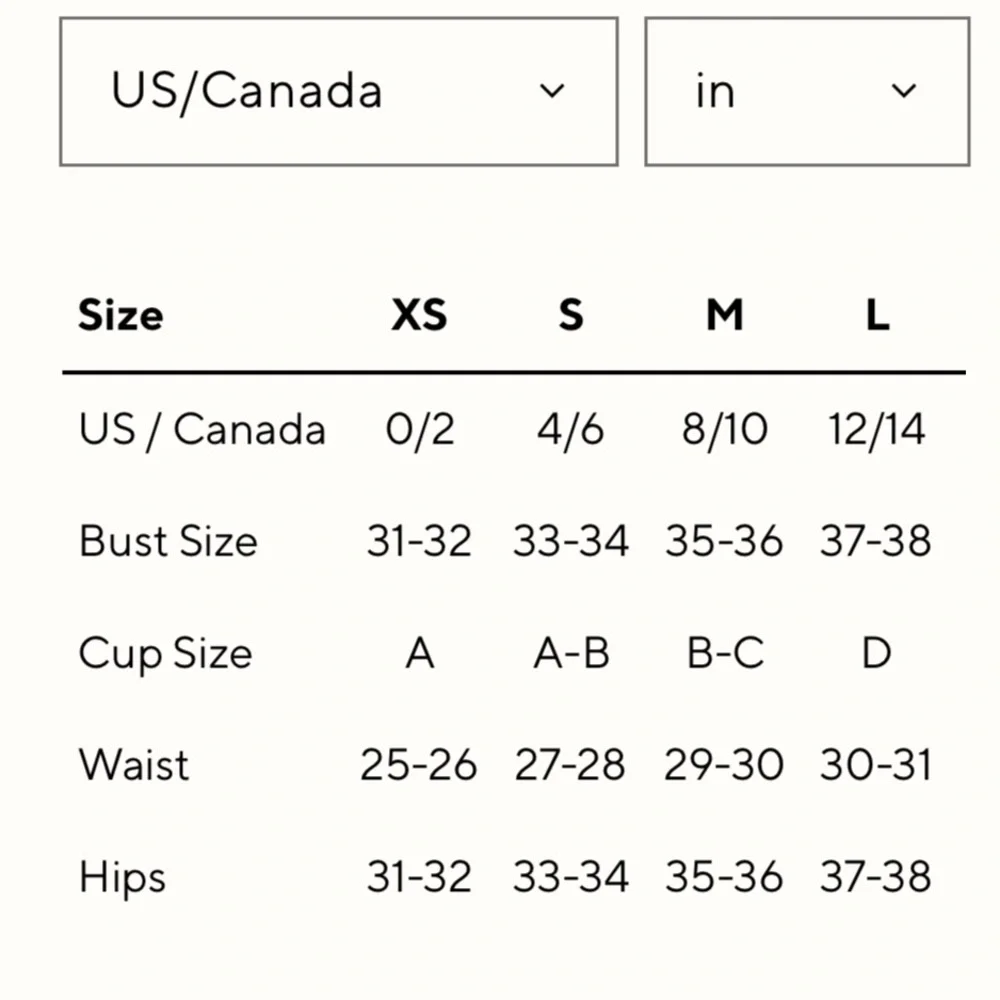Click the US / Canada row label
The height and width of the screenshot is (1000, 1000).
202,429
